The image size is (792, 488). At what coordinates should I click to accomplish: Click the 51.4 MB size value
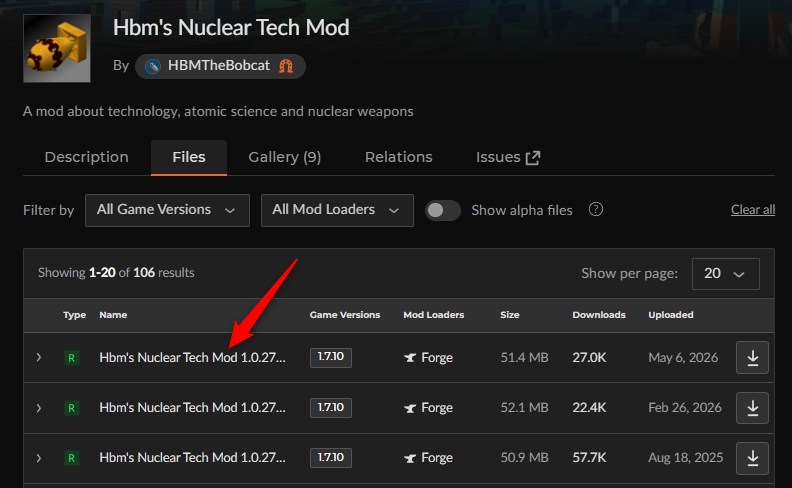524,358
